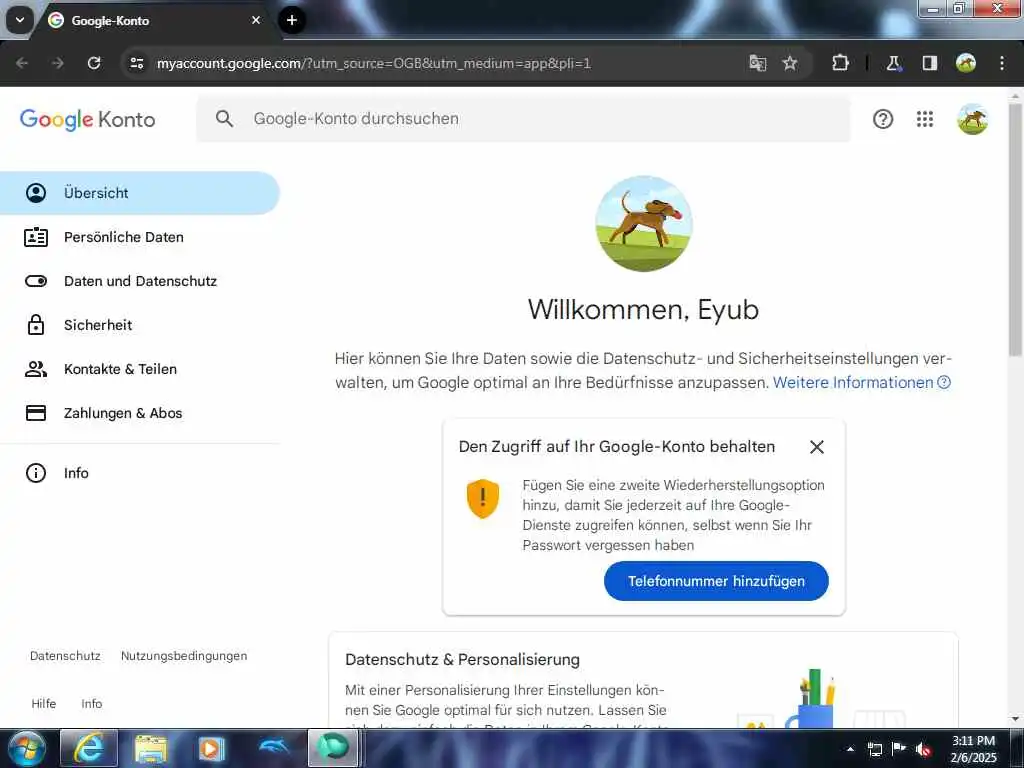The image size is (1024, 768).
Task: Bookmark this page with the star
Action: (790, 63)
